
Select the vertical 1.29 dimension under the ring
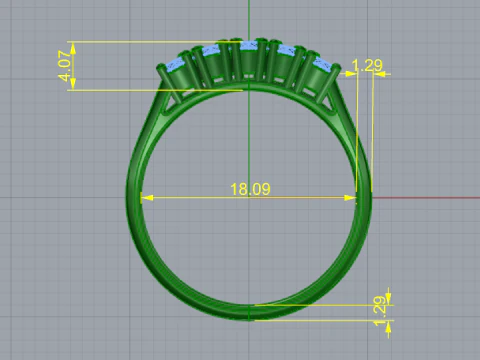380,310
